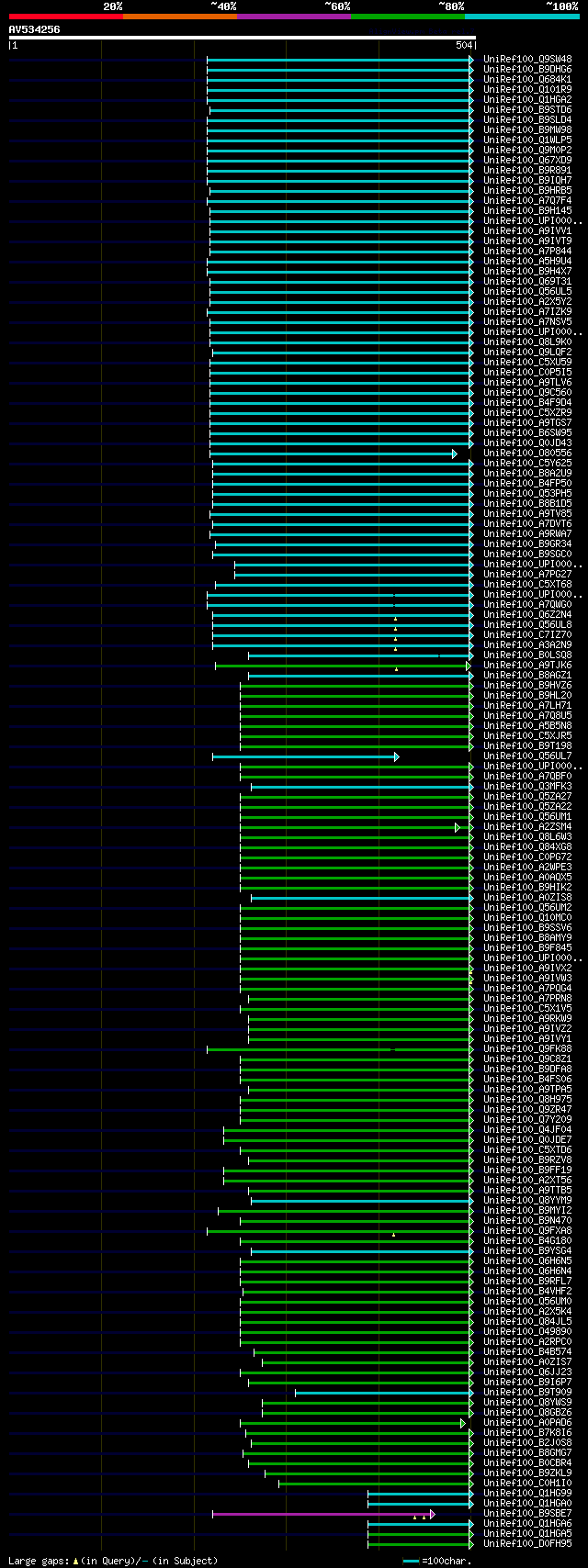The height and width of the screenshot is (1568, 588).
Task: Select label UniRef100_Q9FK88
Action: tap(527, 1049)
